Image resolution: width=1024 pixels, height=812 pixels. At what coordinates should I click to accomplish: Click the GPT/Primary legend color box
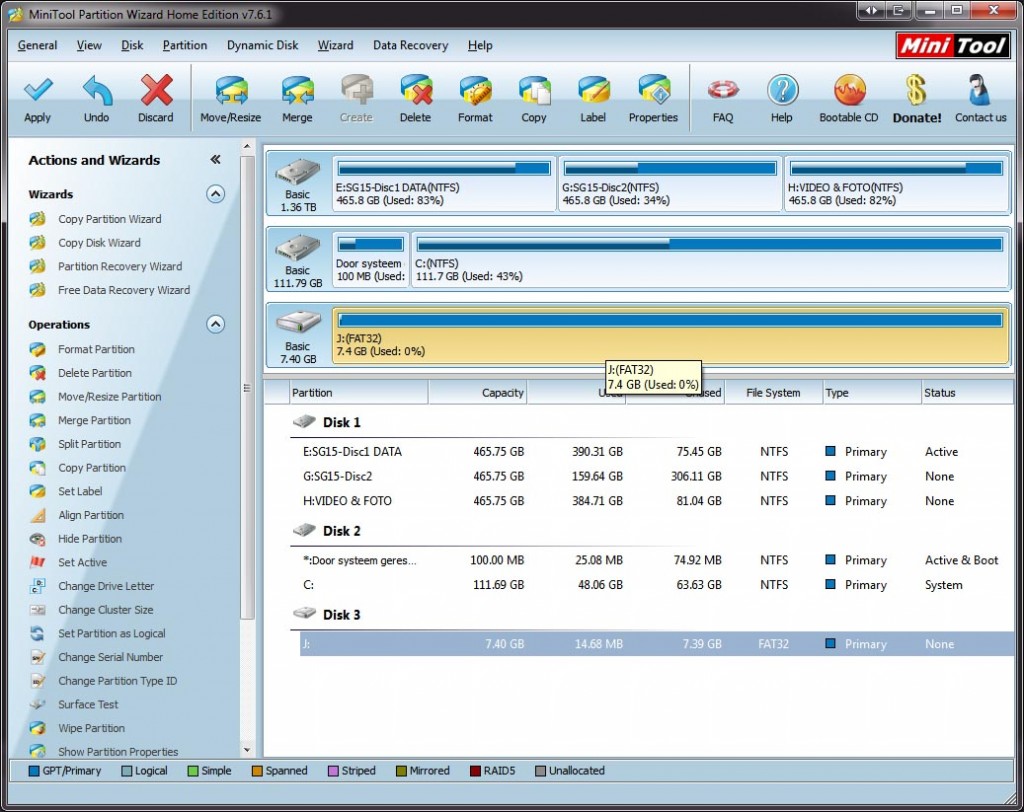(x=34, y=771)
